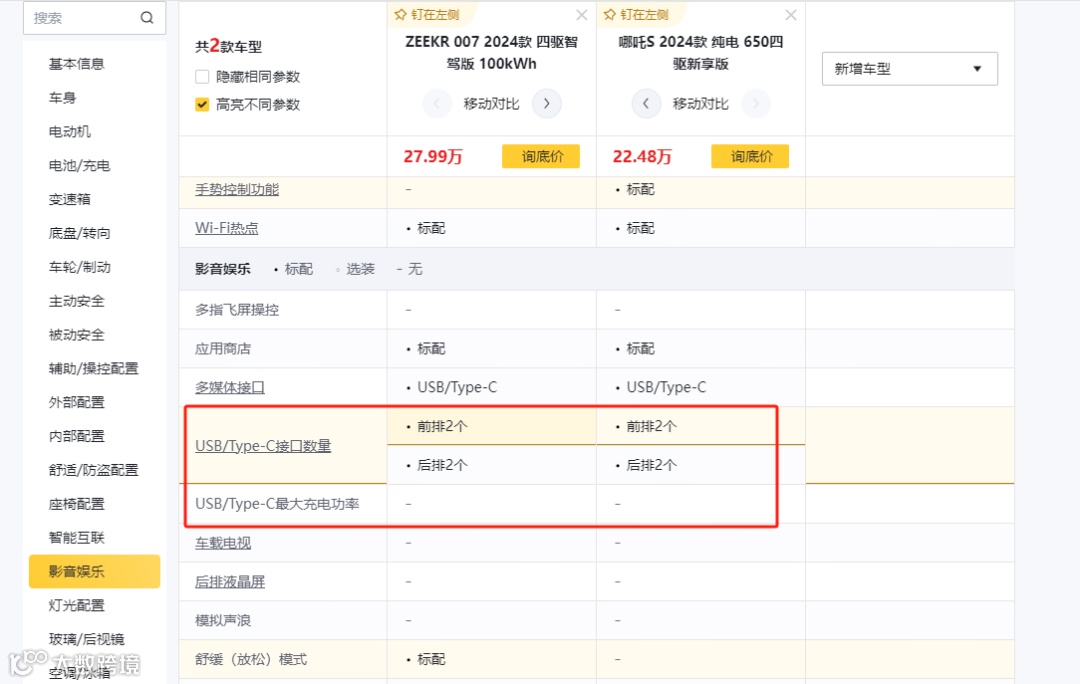Remove ZEEKR 007 from comparison with X
Viewport: 1080px width, 684px height.
pyautogui.click(x=582, y=15)
